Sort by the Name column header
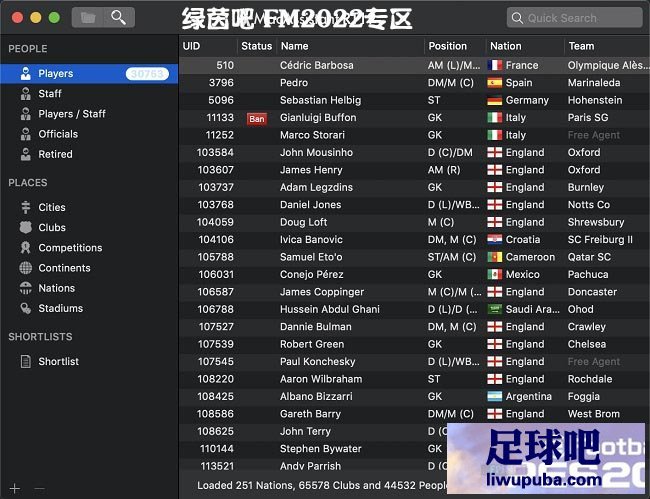The image size is (650, 499). (x=350, y=46)
